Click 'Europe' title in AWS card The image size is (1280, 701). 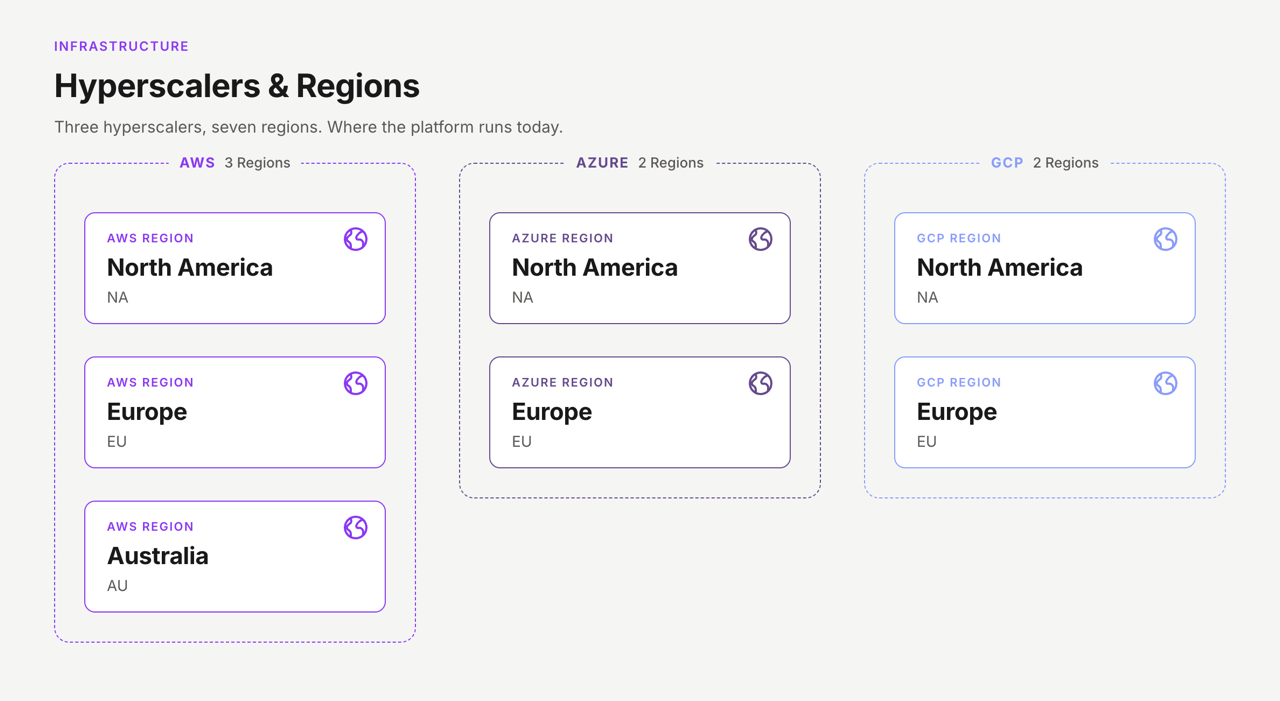tap(147, 412)
